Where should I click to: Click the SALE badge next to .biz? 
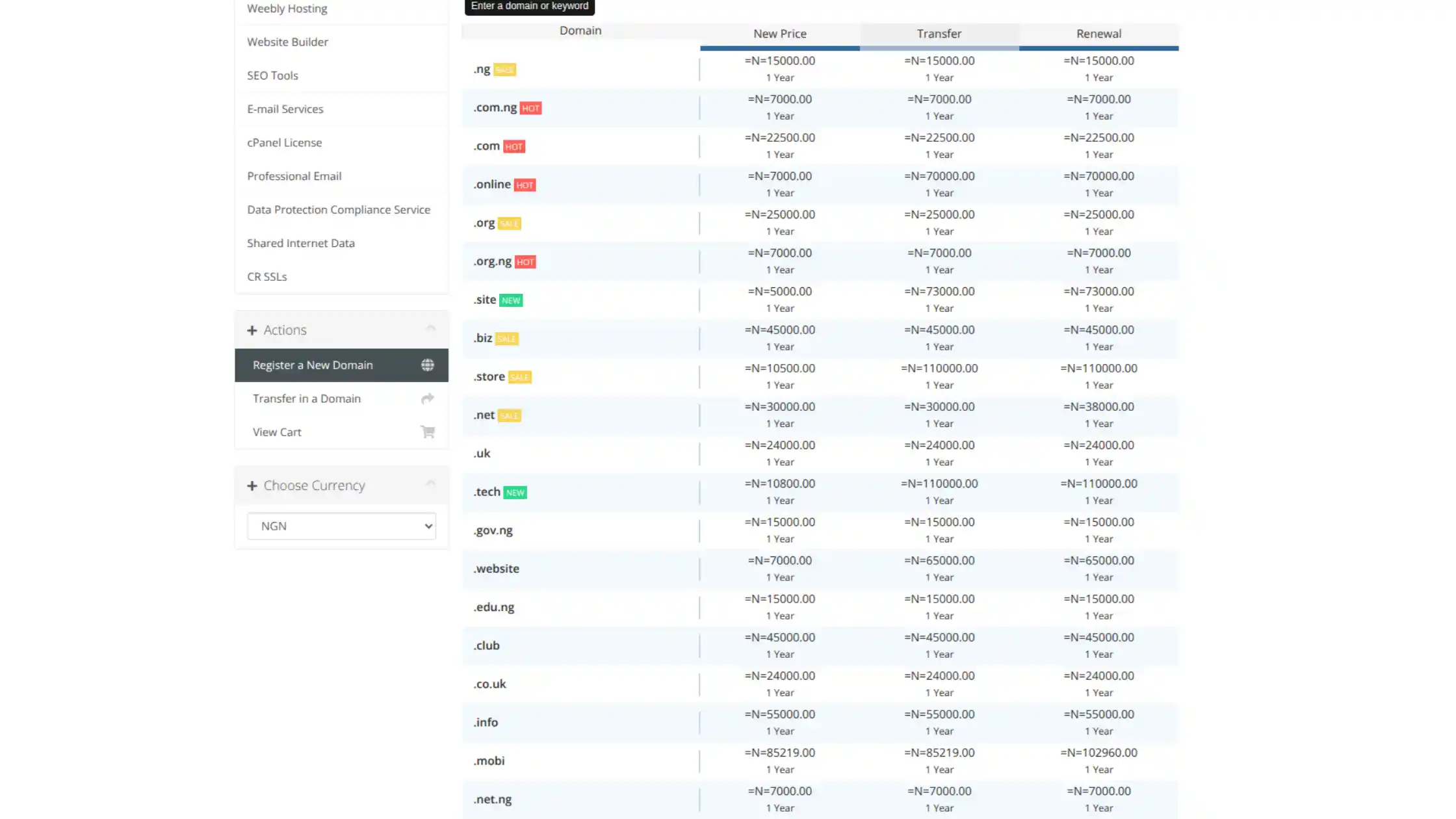tap(506, 339)
